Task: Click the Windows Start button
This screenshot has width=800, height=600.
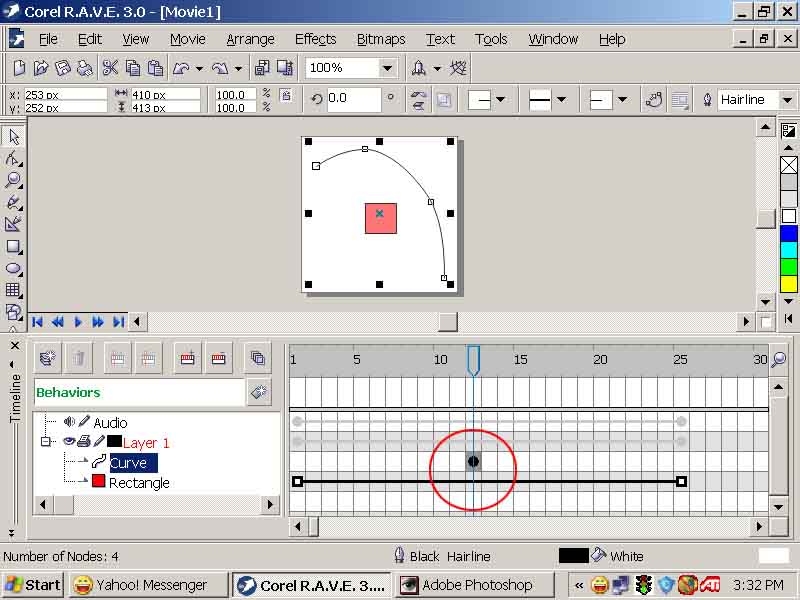Action: [32, 585]
